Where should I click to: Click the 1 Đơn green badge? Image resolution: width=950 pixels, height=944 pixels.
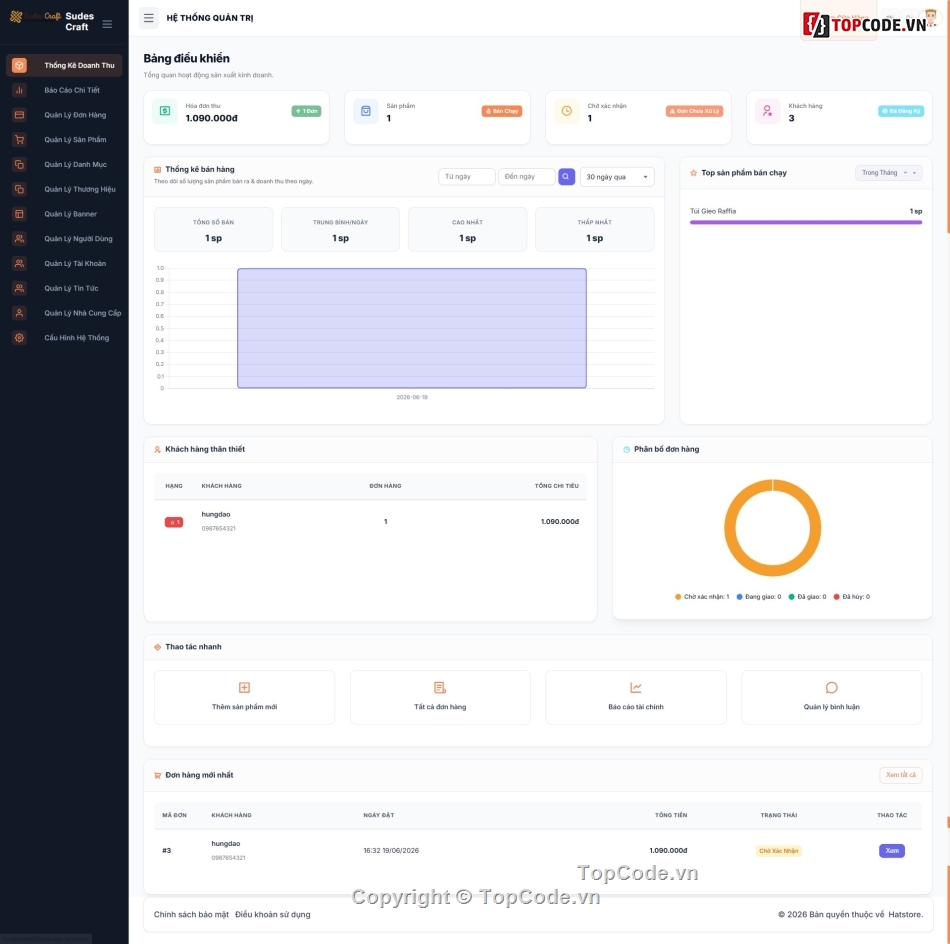[307, 111]
